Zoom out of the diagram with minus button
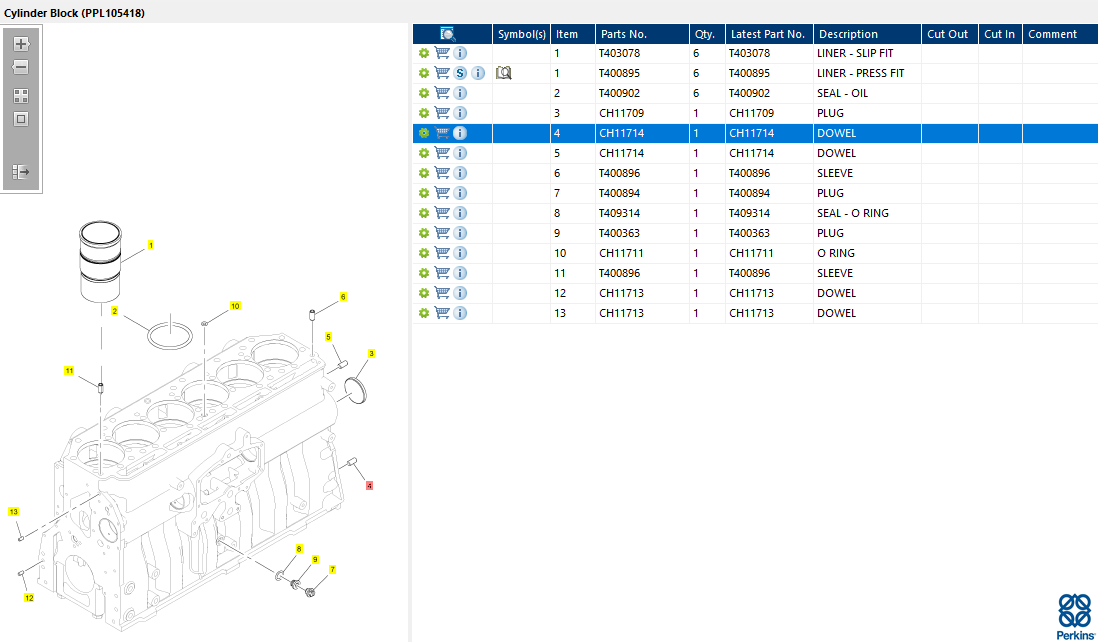The image size is (1098, 642). pyautogui.click(x=20, y=68)
